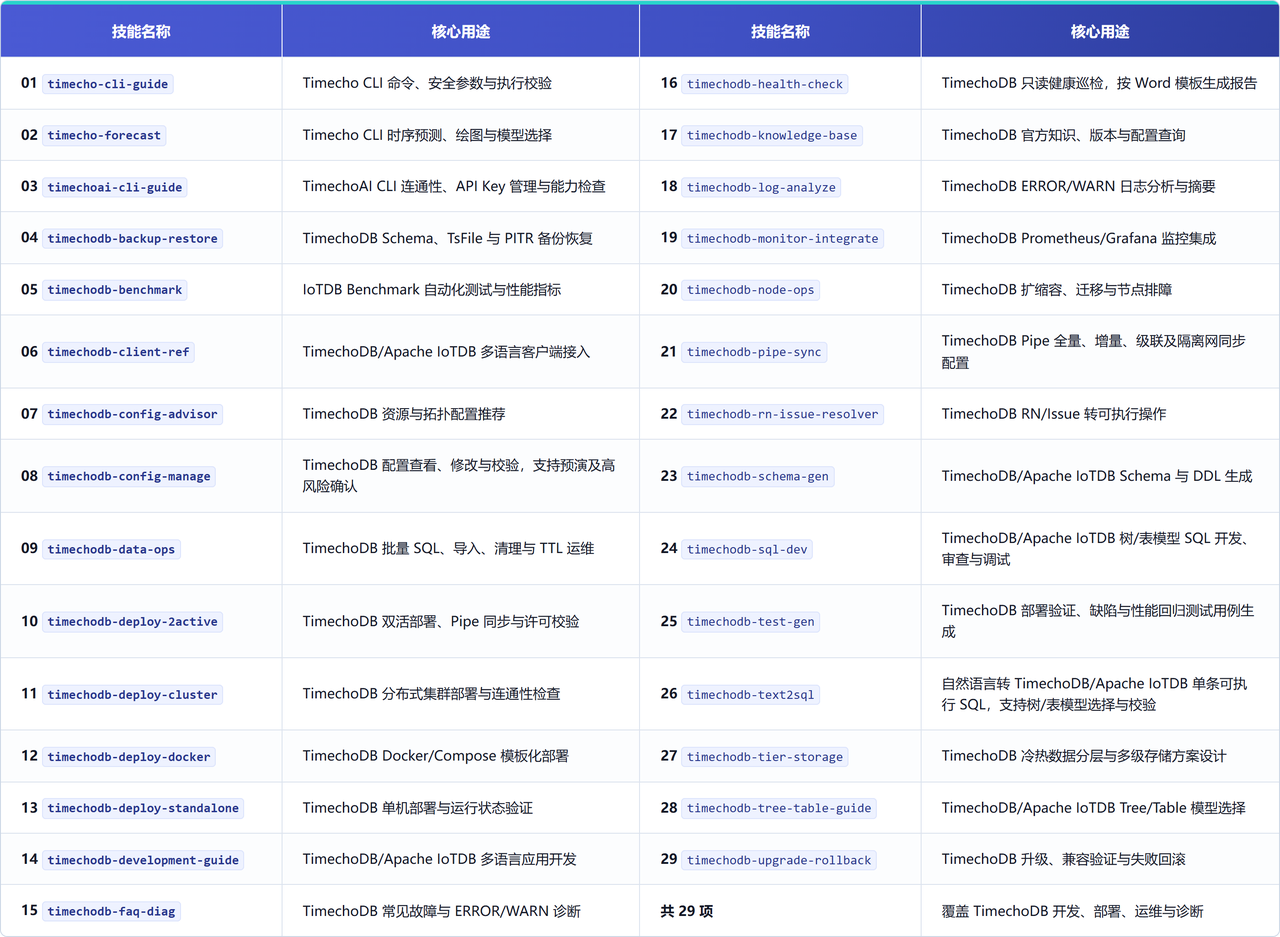
Task: Select the timechodb-config-manage skill name
Action: [129, 477]
